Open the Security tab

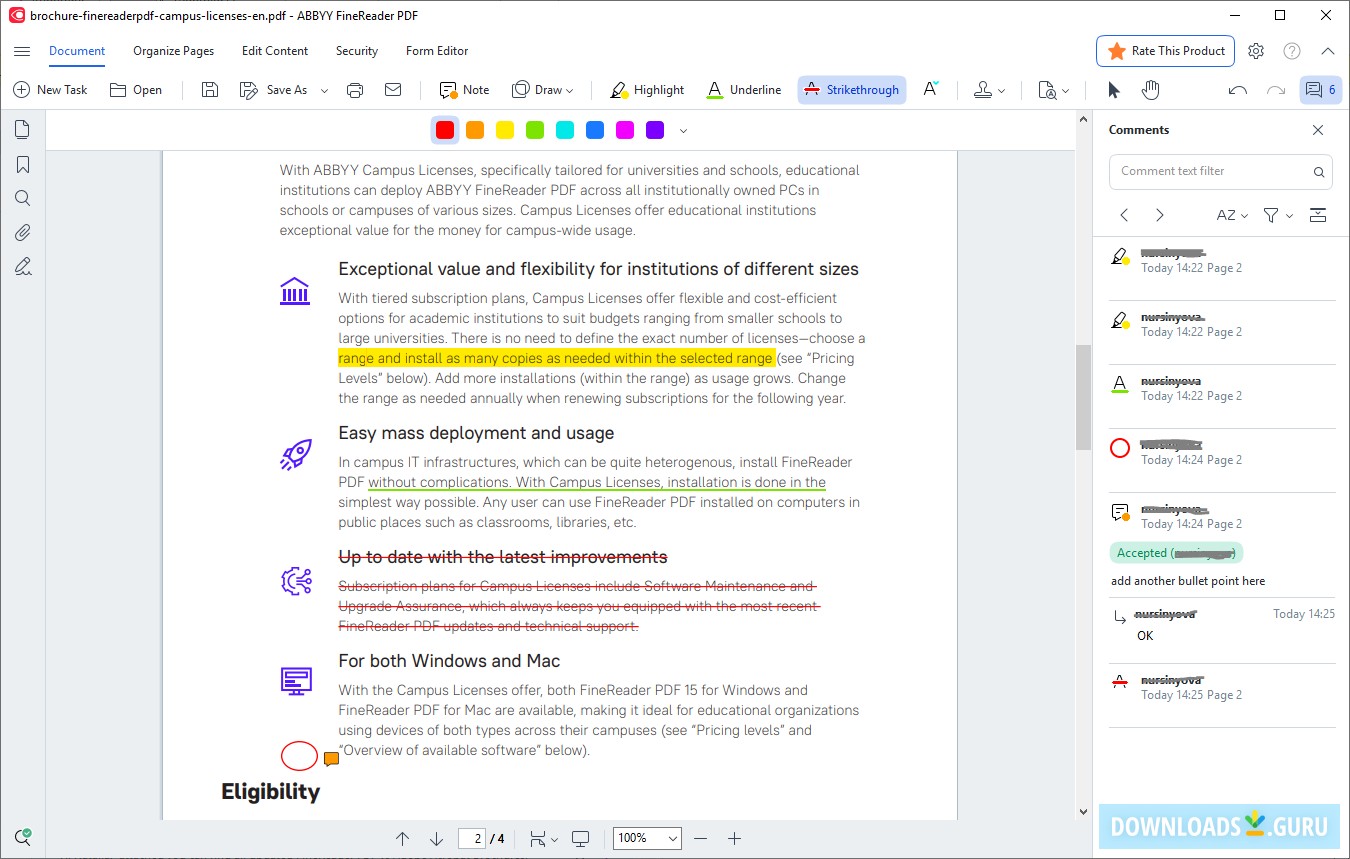click(357, 51)
